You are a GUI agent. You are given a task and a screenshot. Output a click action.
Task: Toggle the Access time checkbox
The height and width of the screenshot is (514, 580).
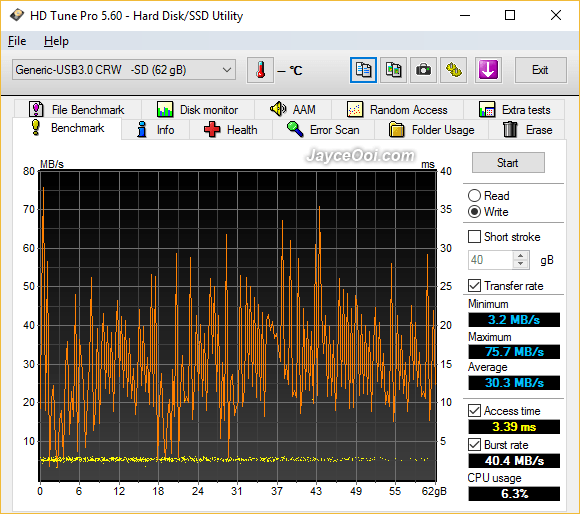[x=474, y=411]
